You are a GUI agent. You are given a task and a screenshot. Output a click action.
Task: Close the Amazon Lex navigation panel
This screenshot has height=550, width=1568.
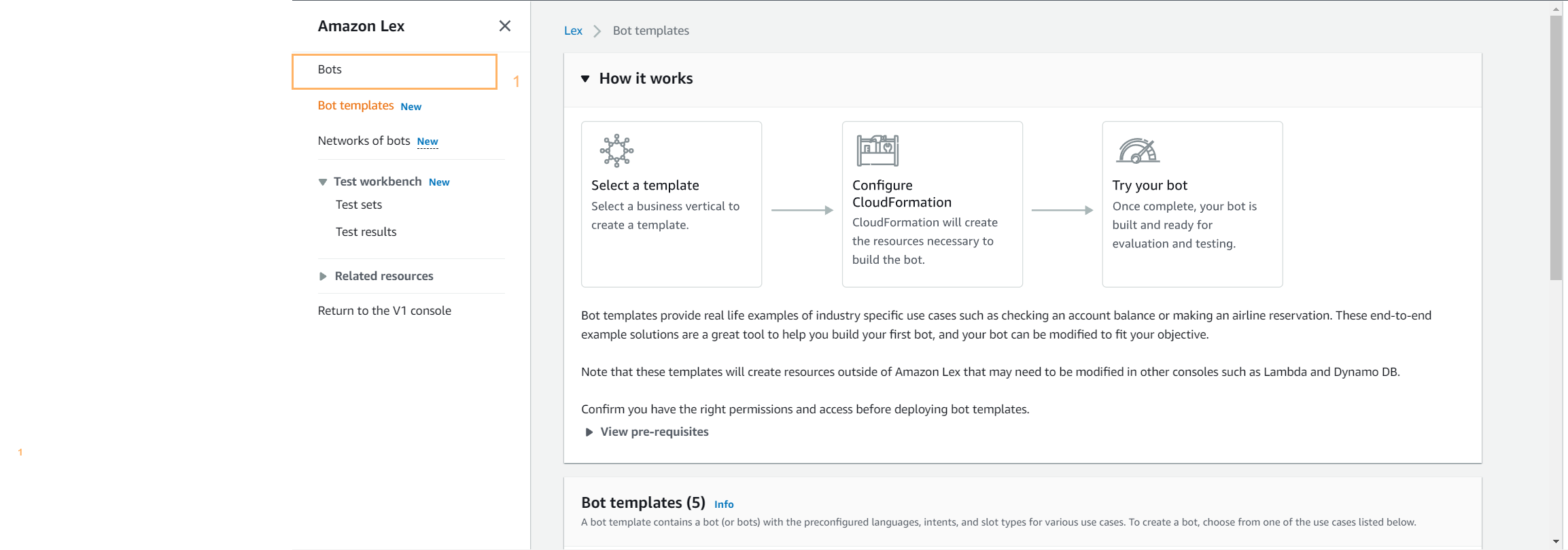[504, 26]
